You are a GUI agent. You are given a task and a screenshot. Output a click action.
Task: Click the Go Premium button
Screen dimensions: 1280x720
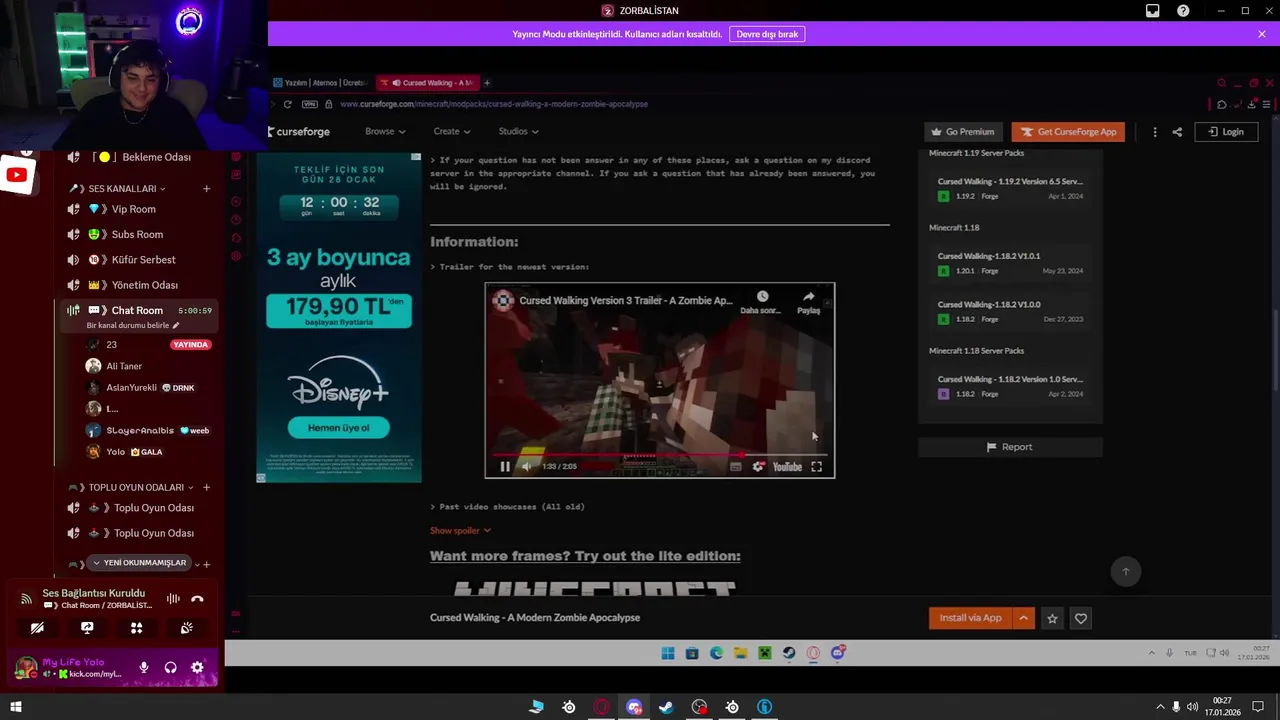(x=962, y=131)
